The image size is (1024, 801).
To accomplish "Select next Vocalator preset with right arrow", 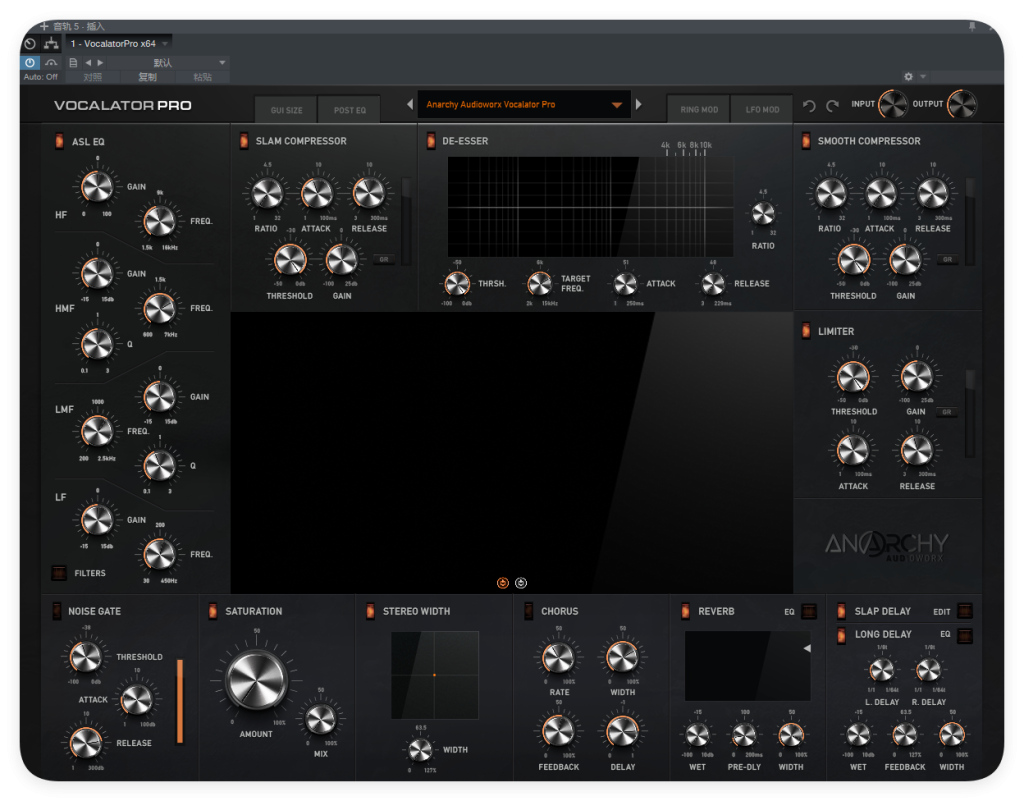I will pos(639,104).
